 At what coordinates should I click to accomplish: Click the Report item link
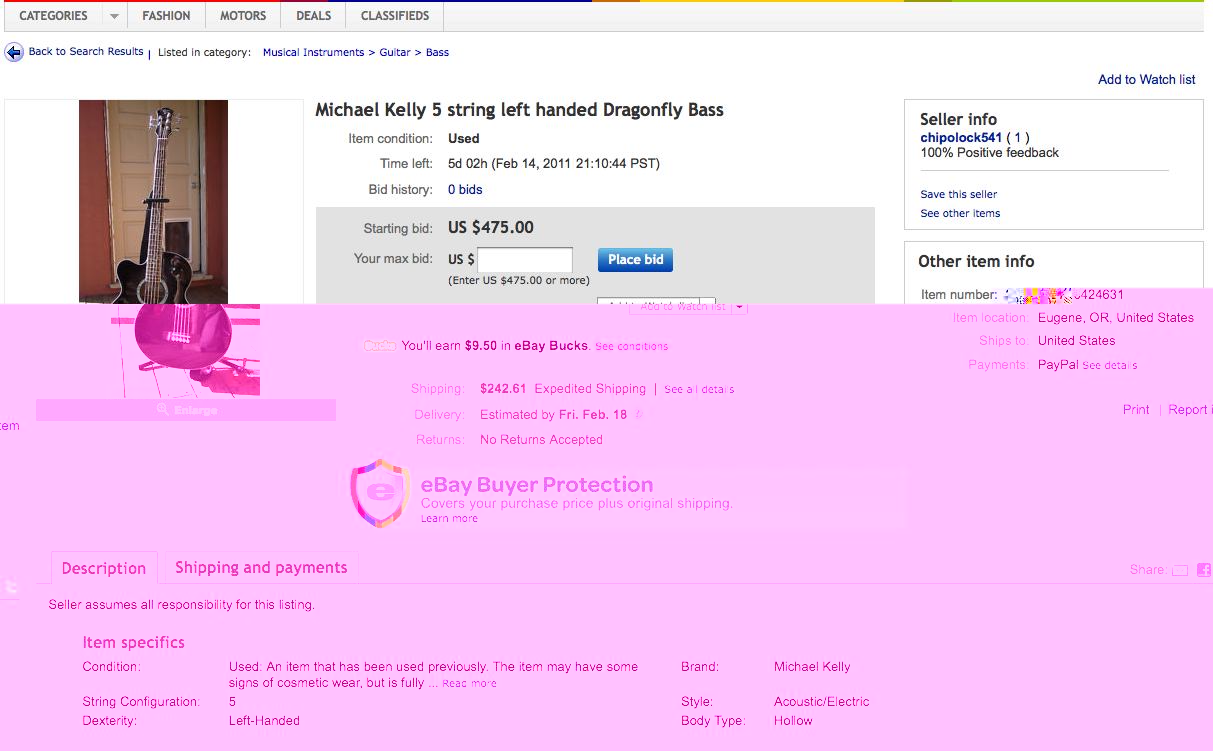[x=1190, y=409]
